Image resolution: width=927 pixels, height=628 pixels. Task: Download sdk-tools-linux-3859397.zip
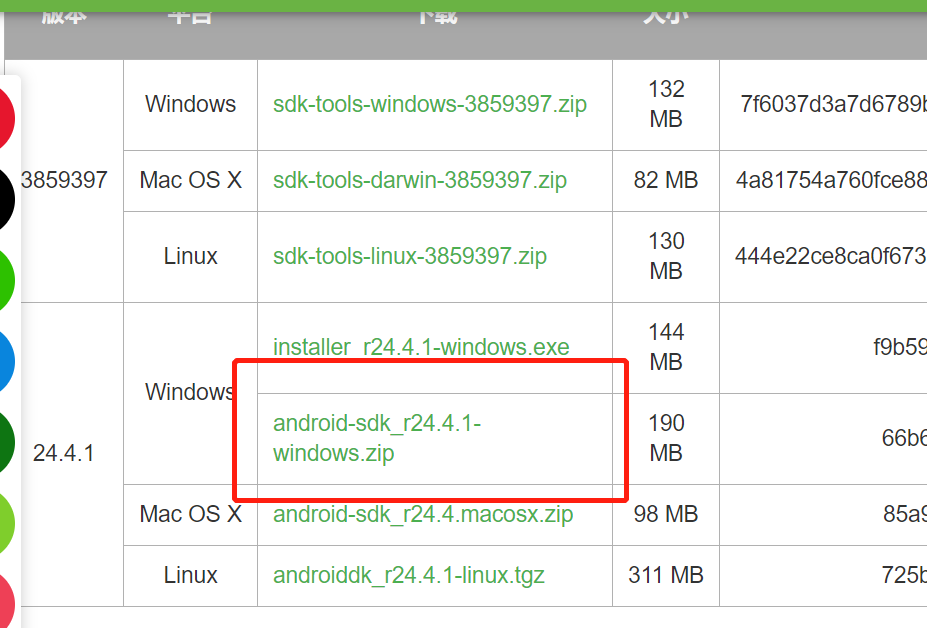point(410,256)
